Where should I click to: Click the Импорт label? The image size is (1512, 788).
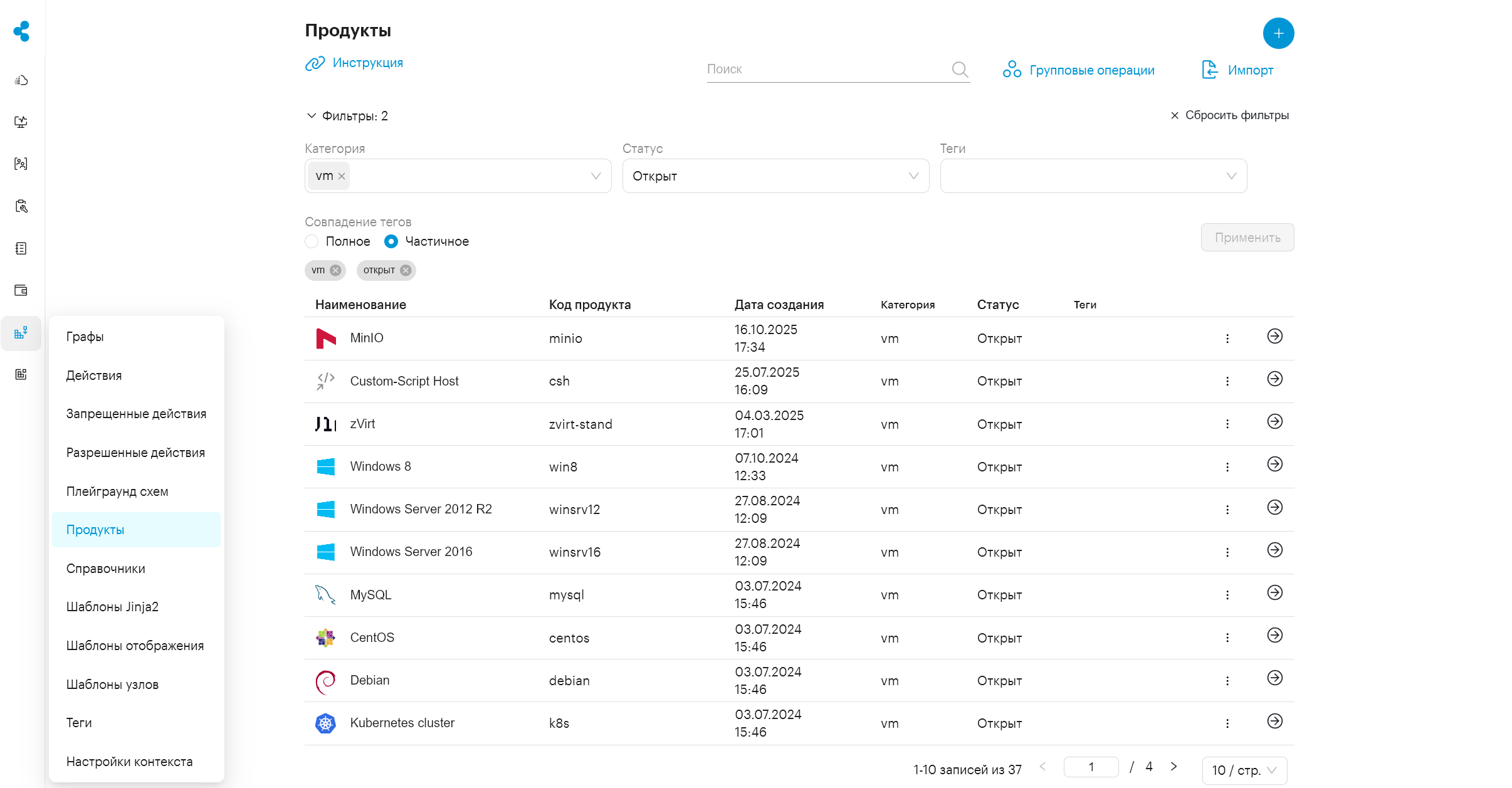pos(1251,70)
